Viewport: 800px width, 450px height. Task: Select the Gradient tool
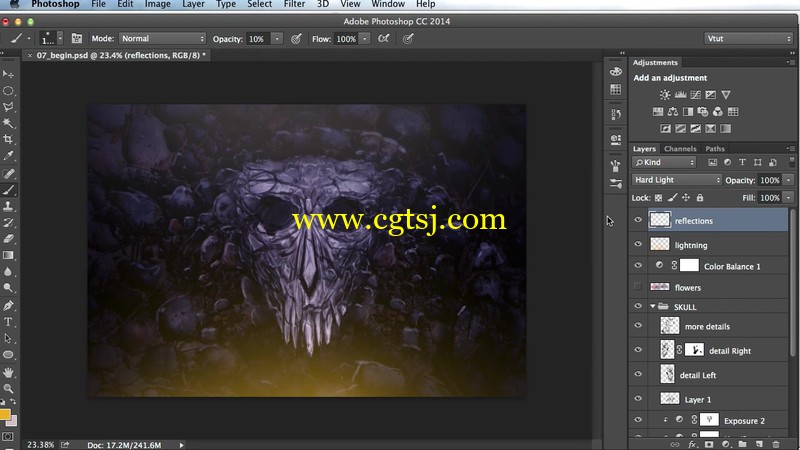pos(8,255)
